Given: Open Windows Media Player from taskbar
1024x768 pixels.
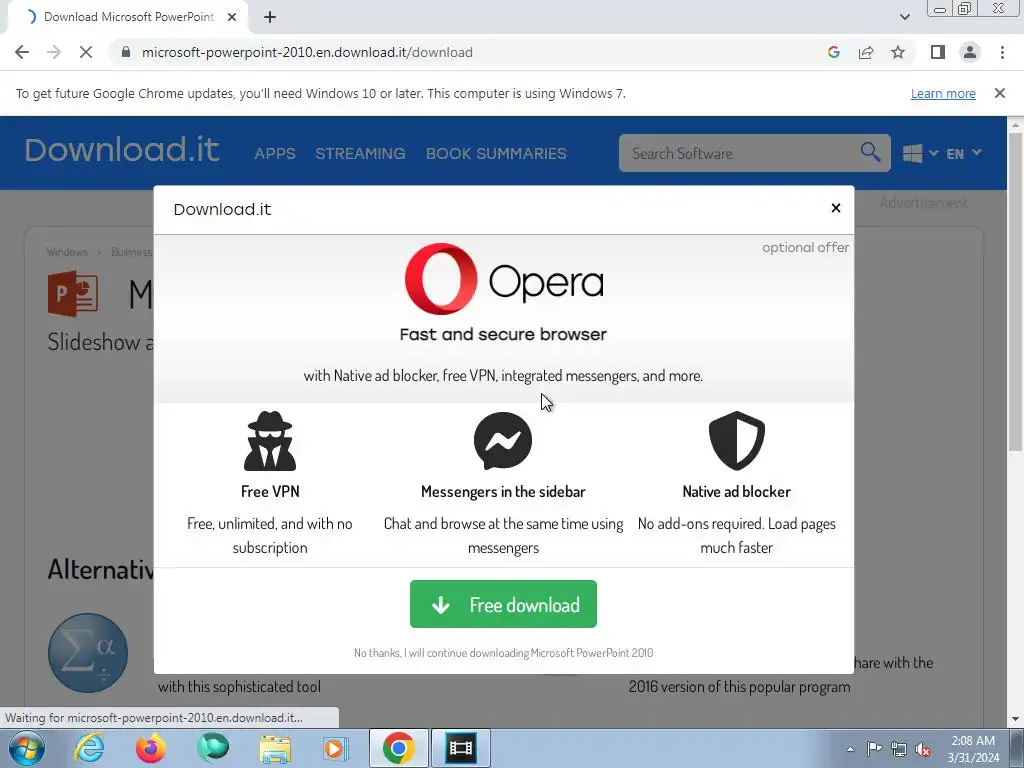Looking at the screenshot, I should pos(337,748).
